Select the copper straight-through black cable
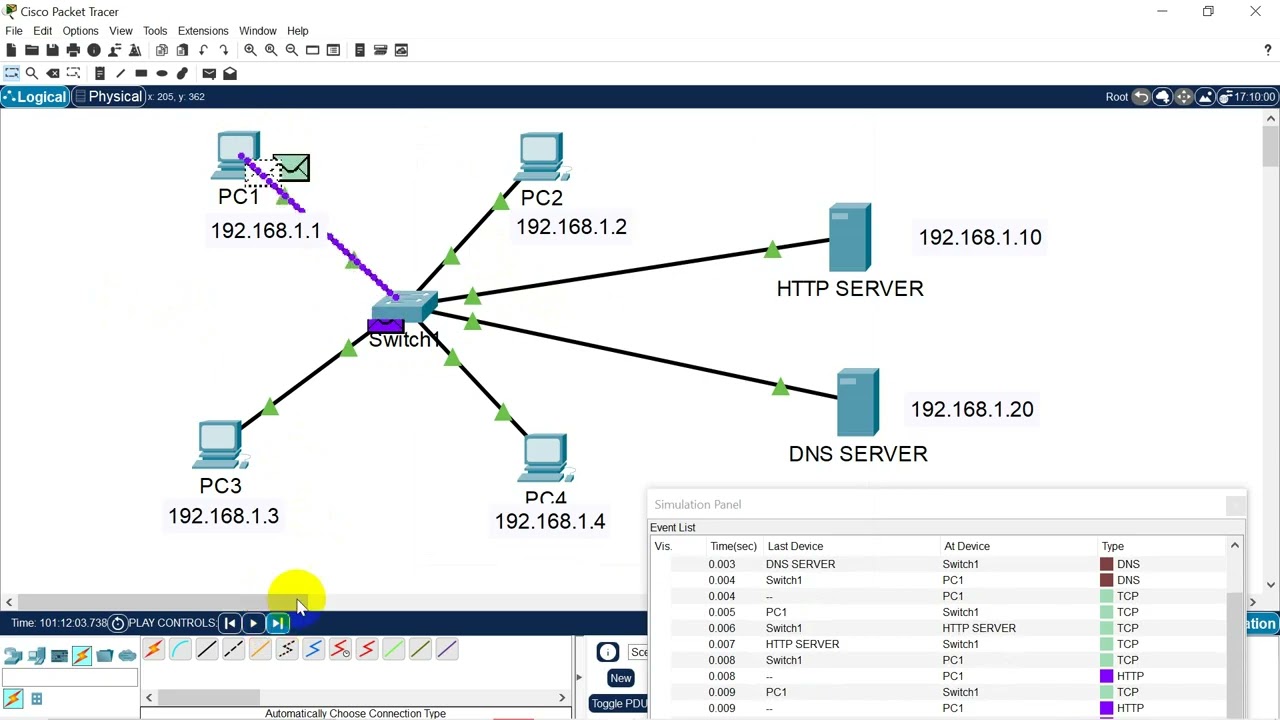The height and width of the screenshot is (720, 1280). tap(207, 650)
